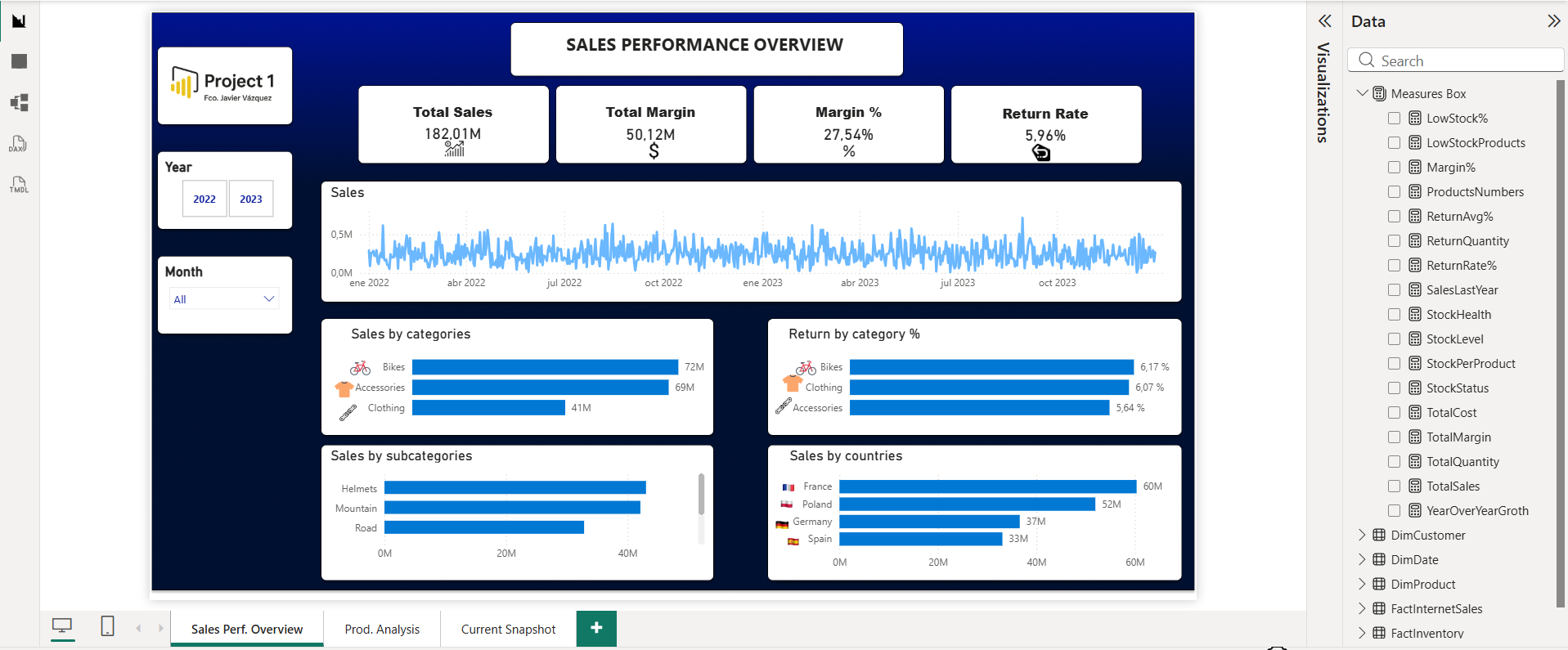The image size is (1568, 650).
Task: Tick the ReturnRate% checkbox
Action: (1394, 266)
